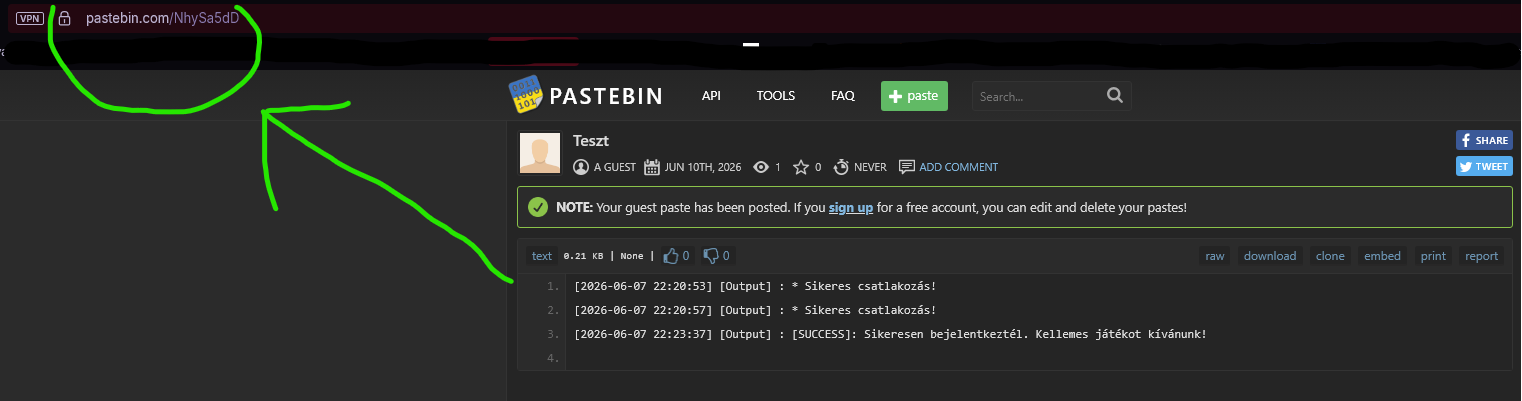Viewport: 1522px width, 401px height.
Task: Click the Pastebin logo icon
Action: click(525, 96)
